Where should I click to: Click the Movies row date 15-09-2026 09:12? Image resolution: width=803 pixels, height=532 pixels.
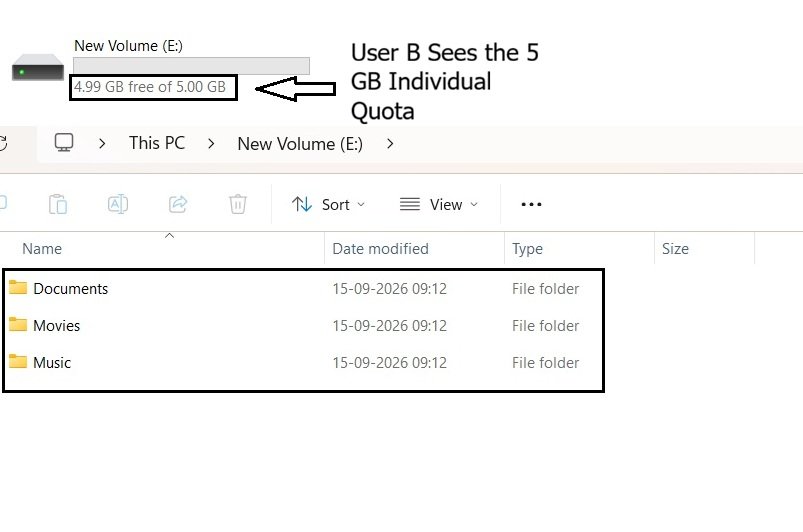coord(390,326)
